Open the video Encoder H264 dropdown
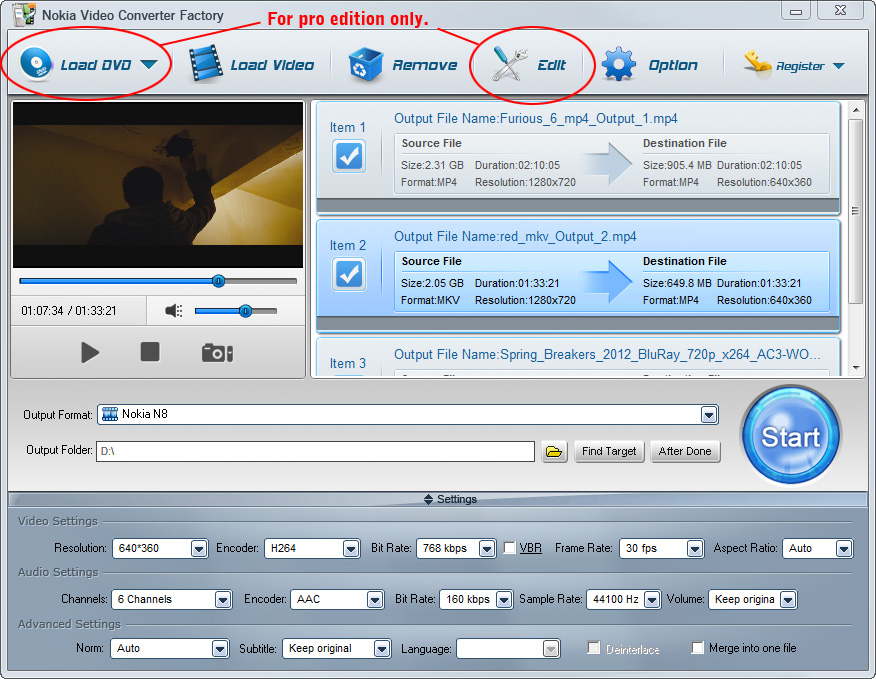 (x=351, y=549)
